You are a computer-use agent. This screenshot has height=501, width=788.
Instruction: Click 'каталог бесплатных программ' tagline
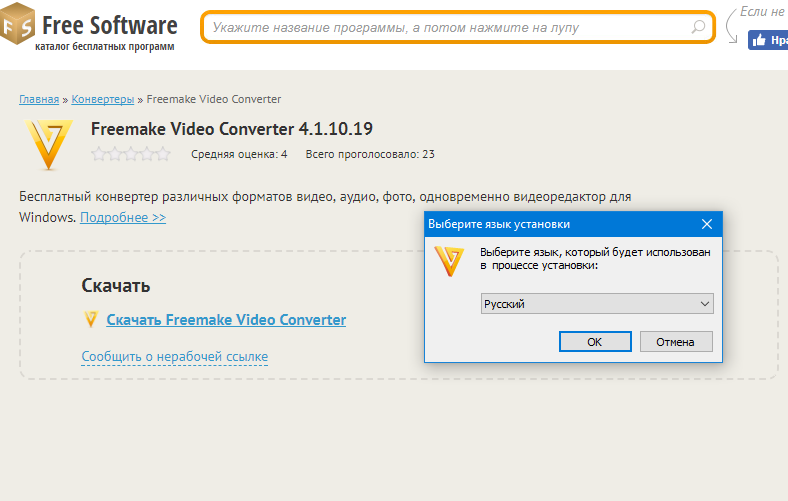pos(105,47)
